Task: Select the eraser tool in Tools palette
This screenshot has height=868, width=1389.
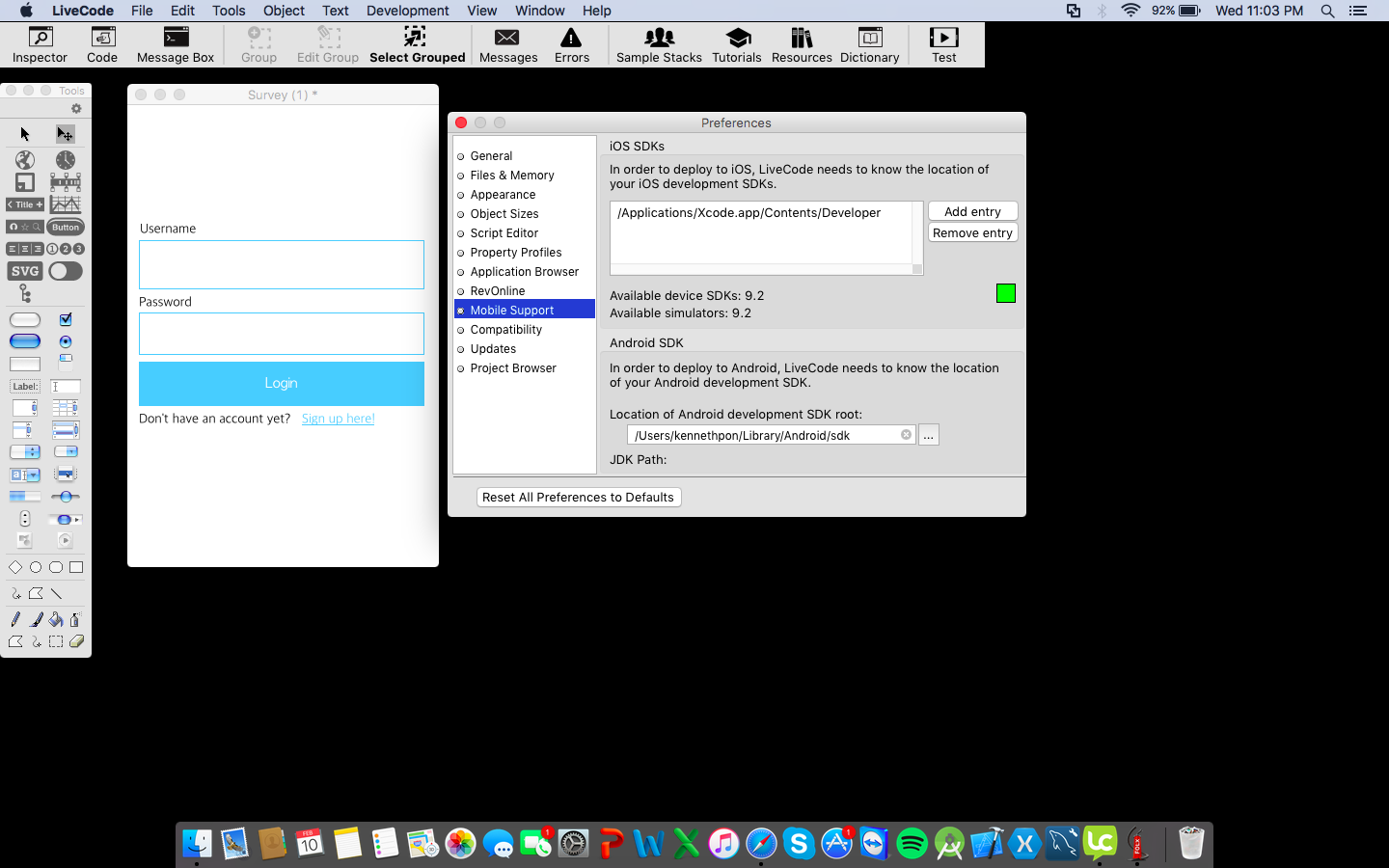Action: 76,641
